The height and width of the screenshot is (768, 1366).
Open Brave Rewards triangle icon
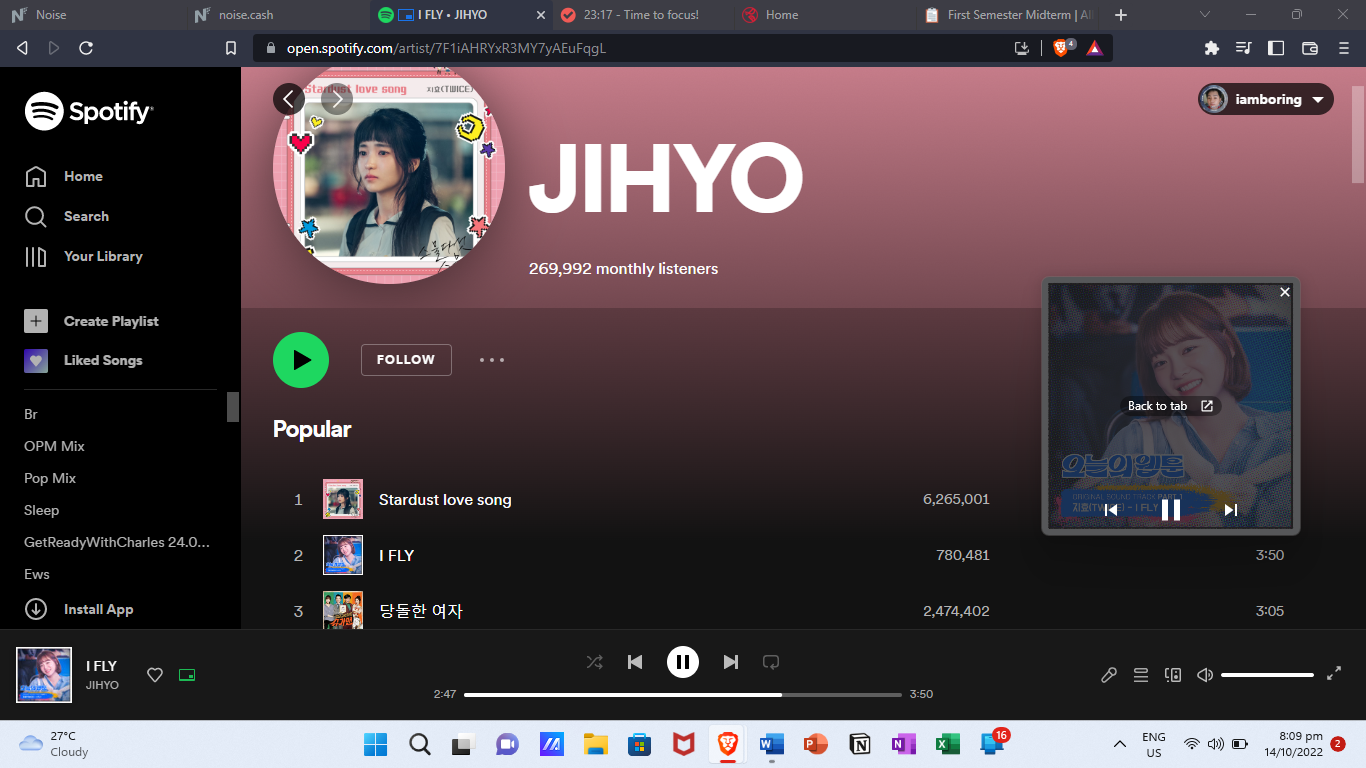[1095, 48]
